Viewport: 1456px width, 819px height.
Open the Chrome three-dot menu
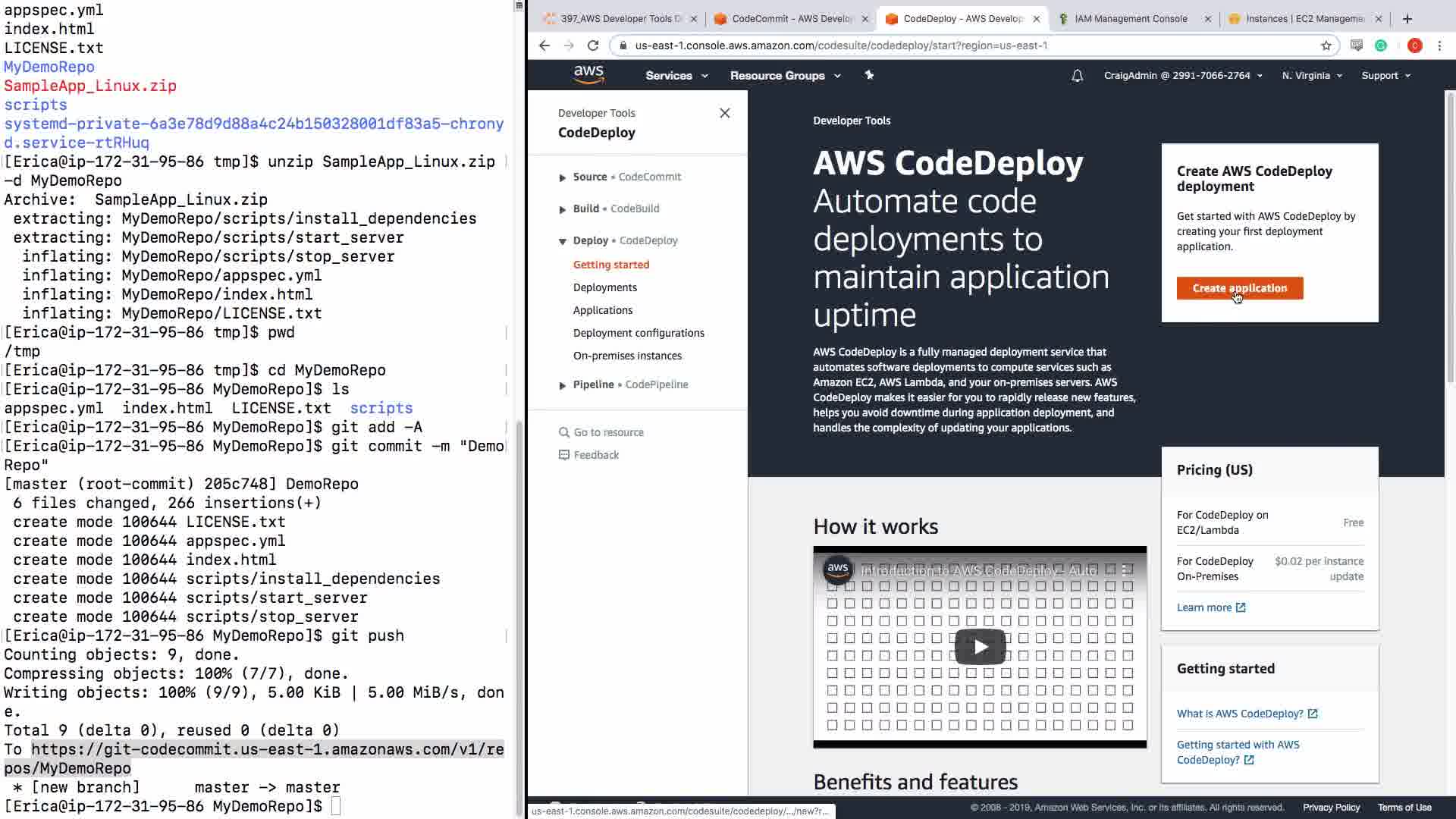tap(1439, 45)
